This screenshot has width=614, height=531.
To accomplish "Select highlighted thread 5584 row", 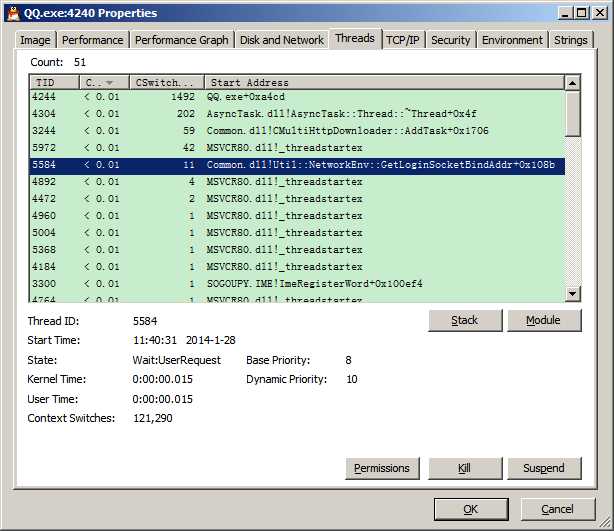I will pyautogui.click(x=297, y=165).
